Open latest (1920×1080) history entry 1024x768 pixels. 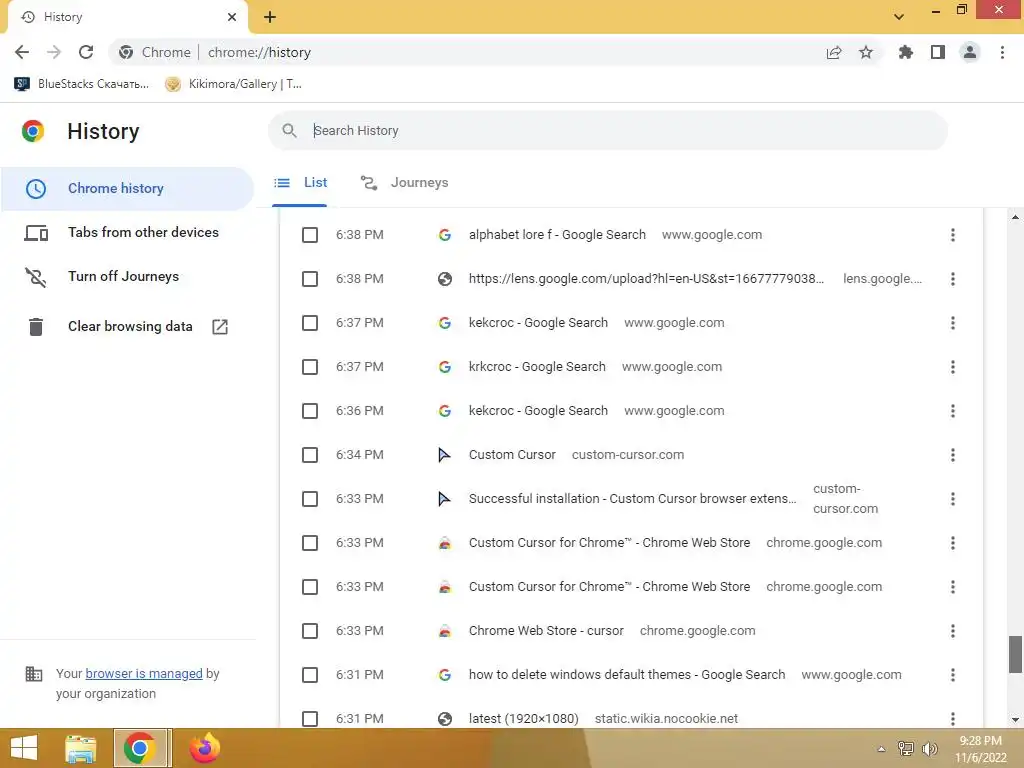coord(523,718)
